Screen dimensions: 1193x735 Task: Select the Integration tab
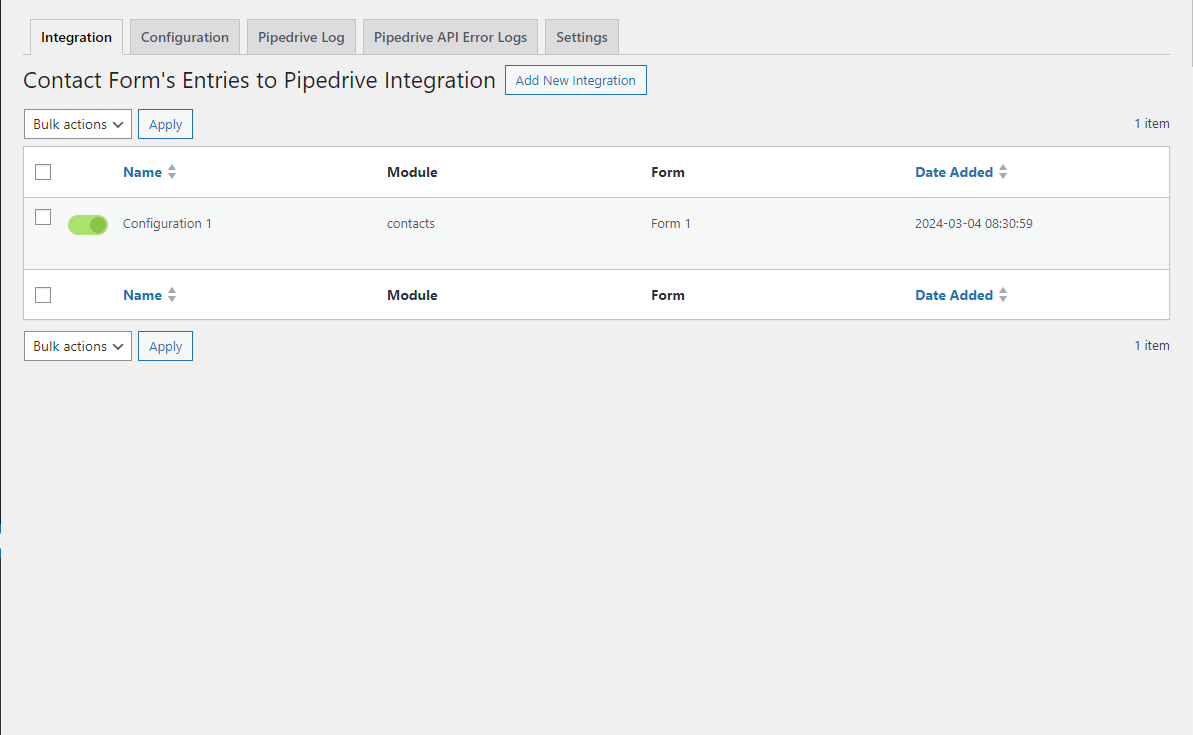point(76,37)
